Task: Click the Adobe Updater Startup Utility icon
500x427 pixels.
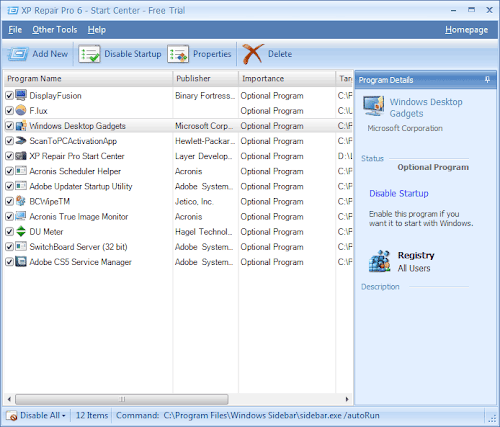Action: [x=21, y=186]
